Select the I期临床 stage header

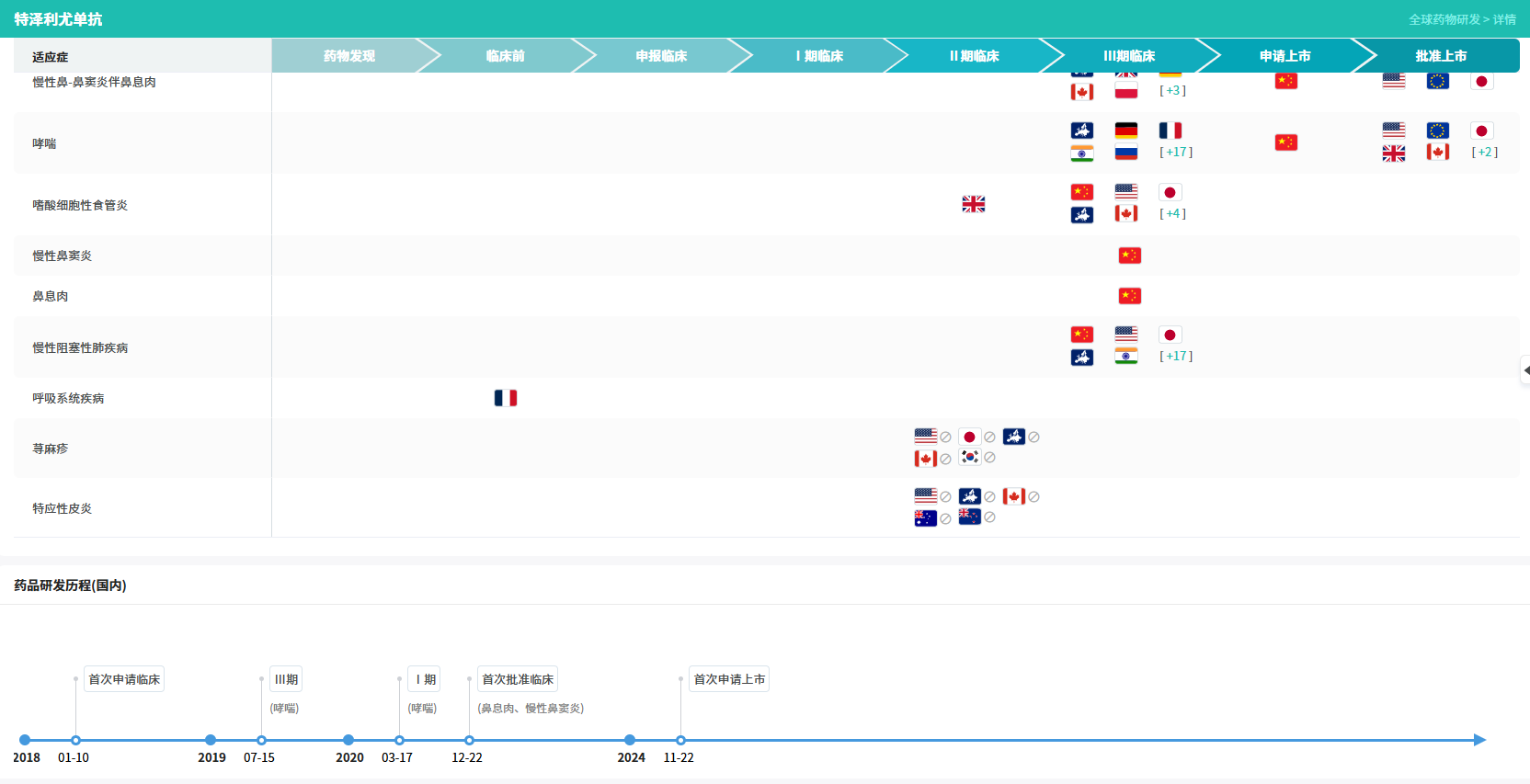coord(819,56)
